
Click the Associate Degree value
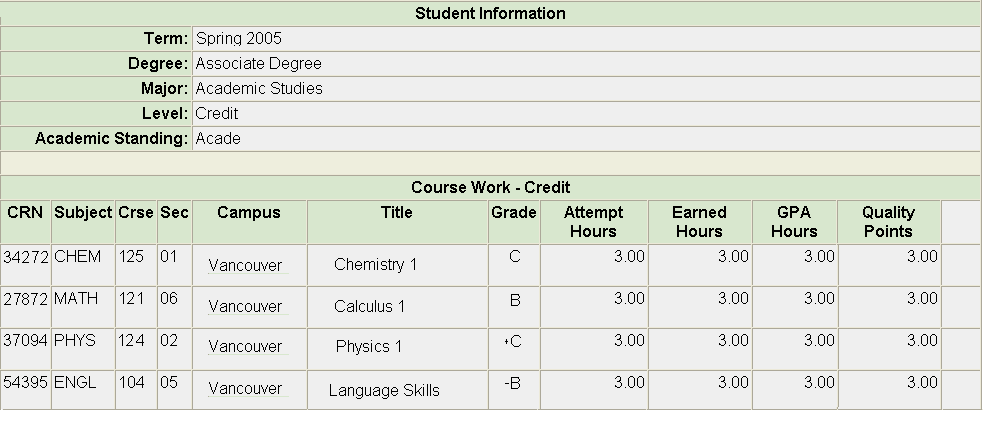pyautogui.click(x=258, y=64)
